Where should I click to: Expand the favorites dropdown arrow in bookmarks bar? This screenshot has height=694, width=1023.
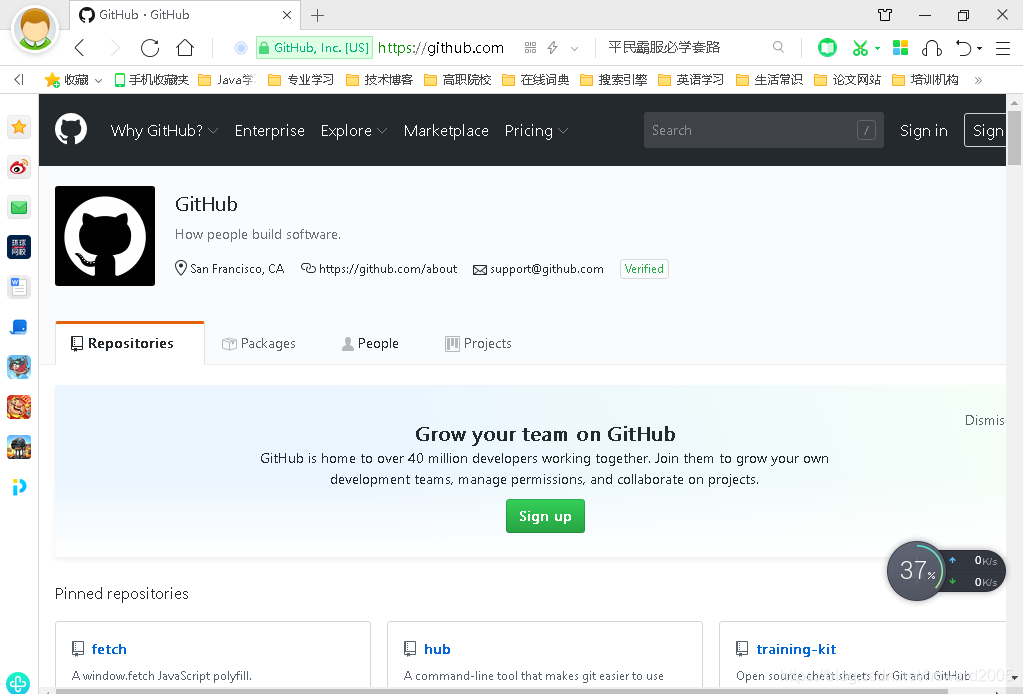pos(99,80)
